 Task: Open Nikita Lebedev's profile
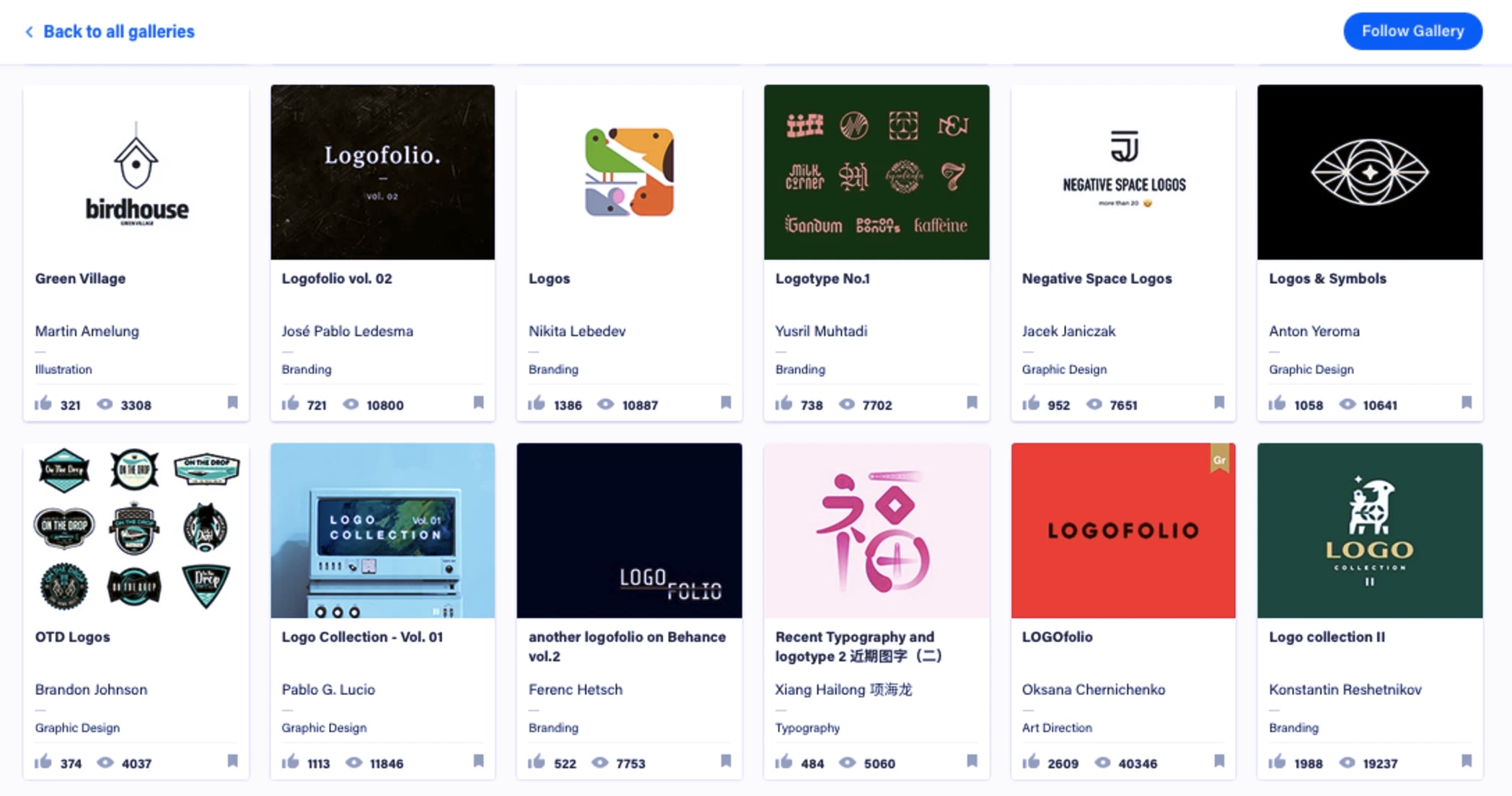(x=576, y=331)
